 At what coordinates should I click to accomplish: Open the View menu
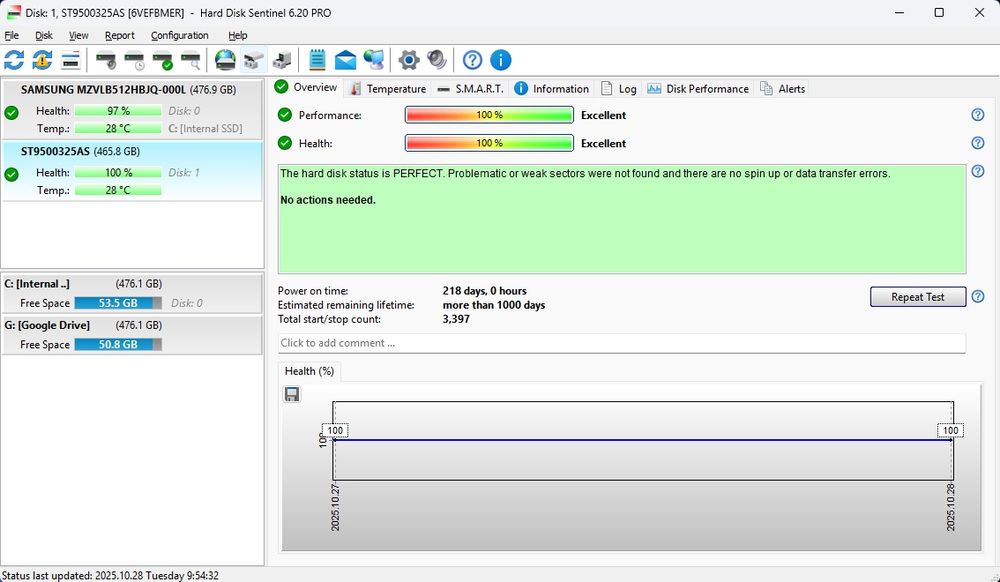[78, 36]
